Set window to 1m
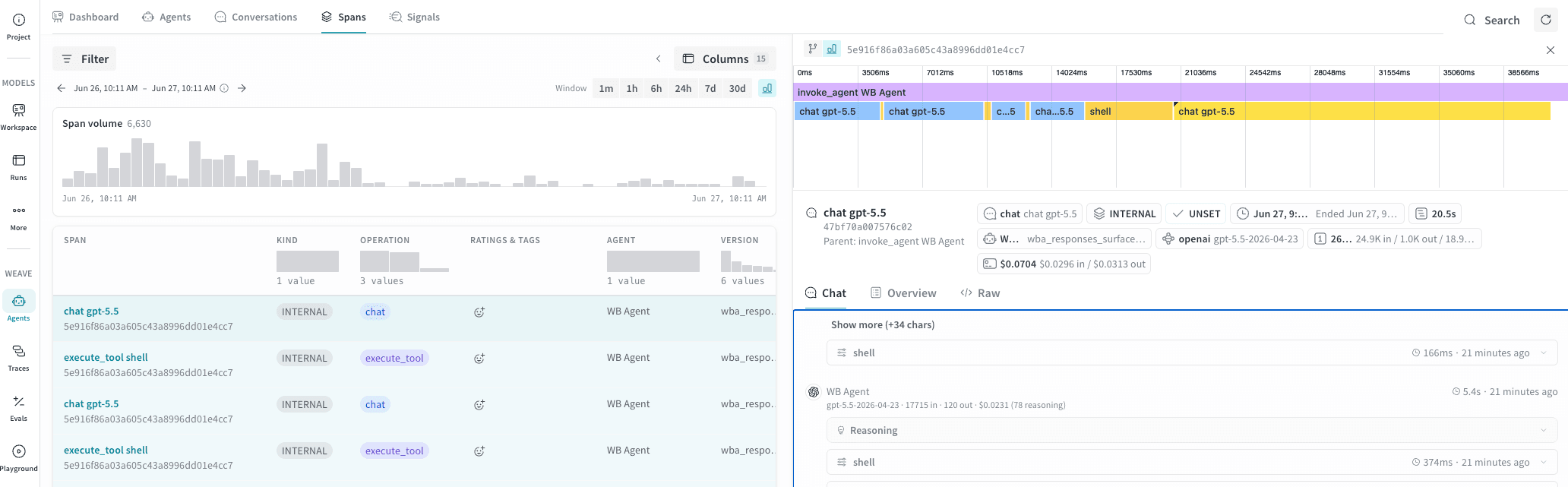This screenshot has width=1568, height=487. (x=605, y=88)
